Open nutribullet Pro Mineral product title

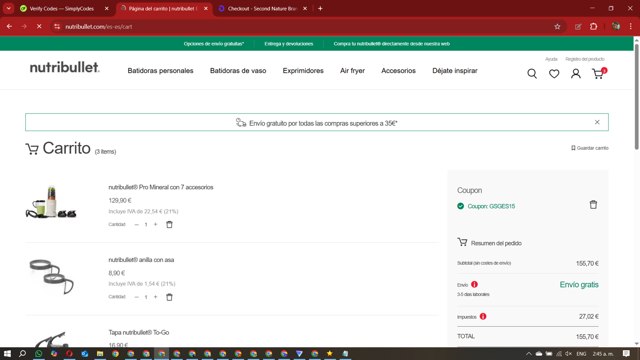pyautogui.click(x=161, y=187)
